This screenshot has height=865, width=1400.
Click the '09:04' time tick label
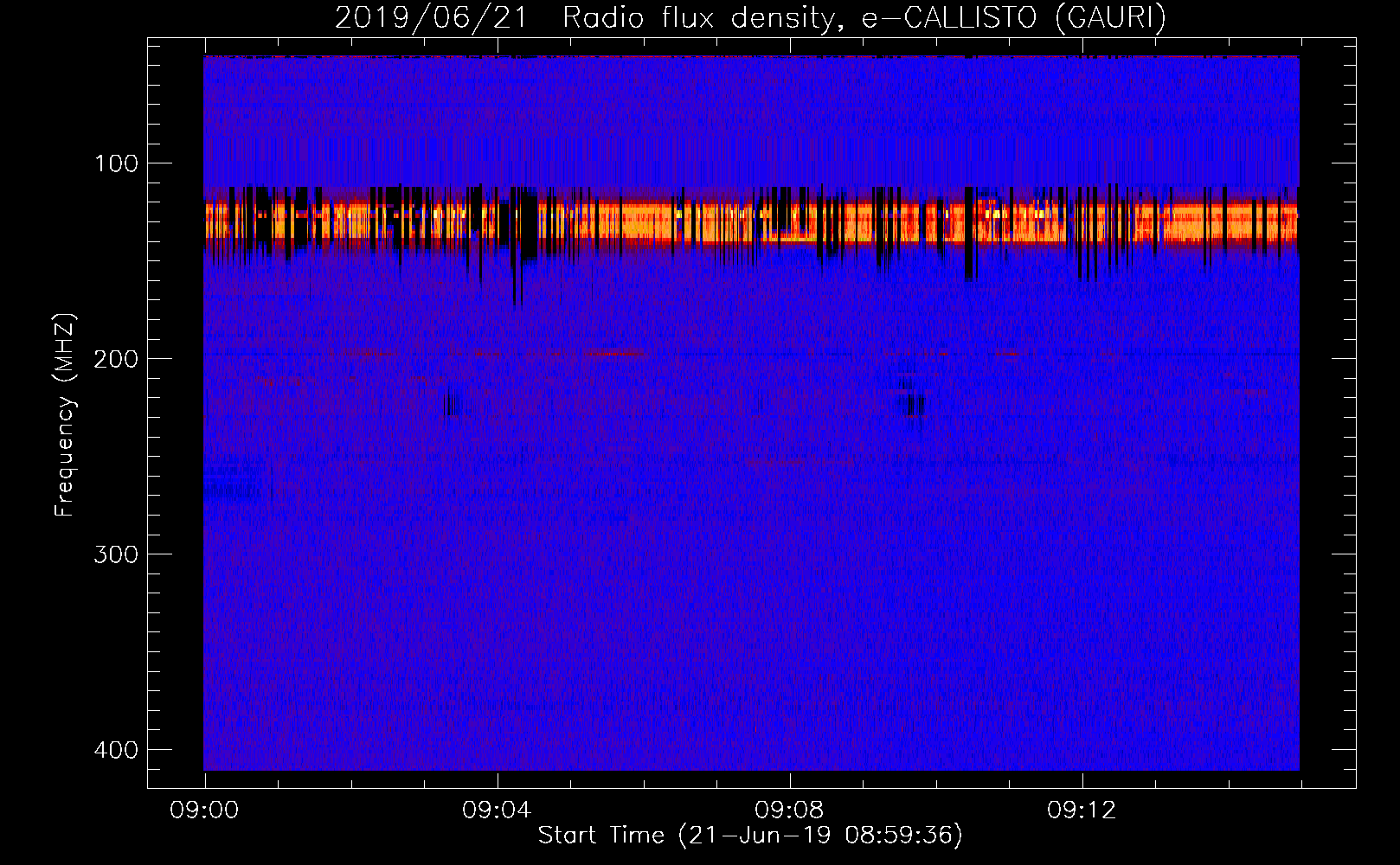(x=497, y=811)
